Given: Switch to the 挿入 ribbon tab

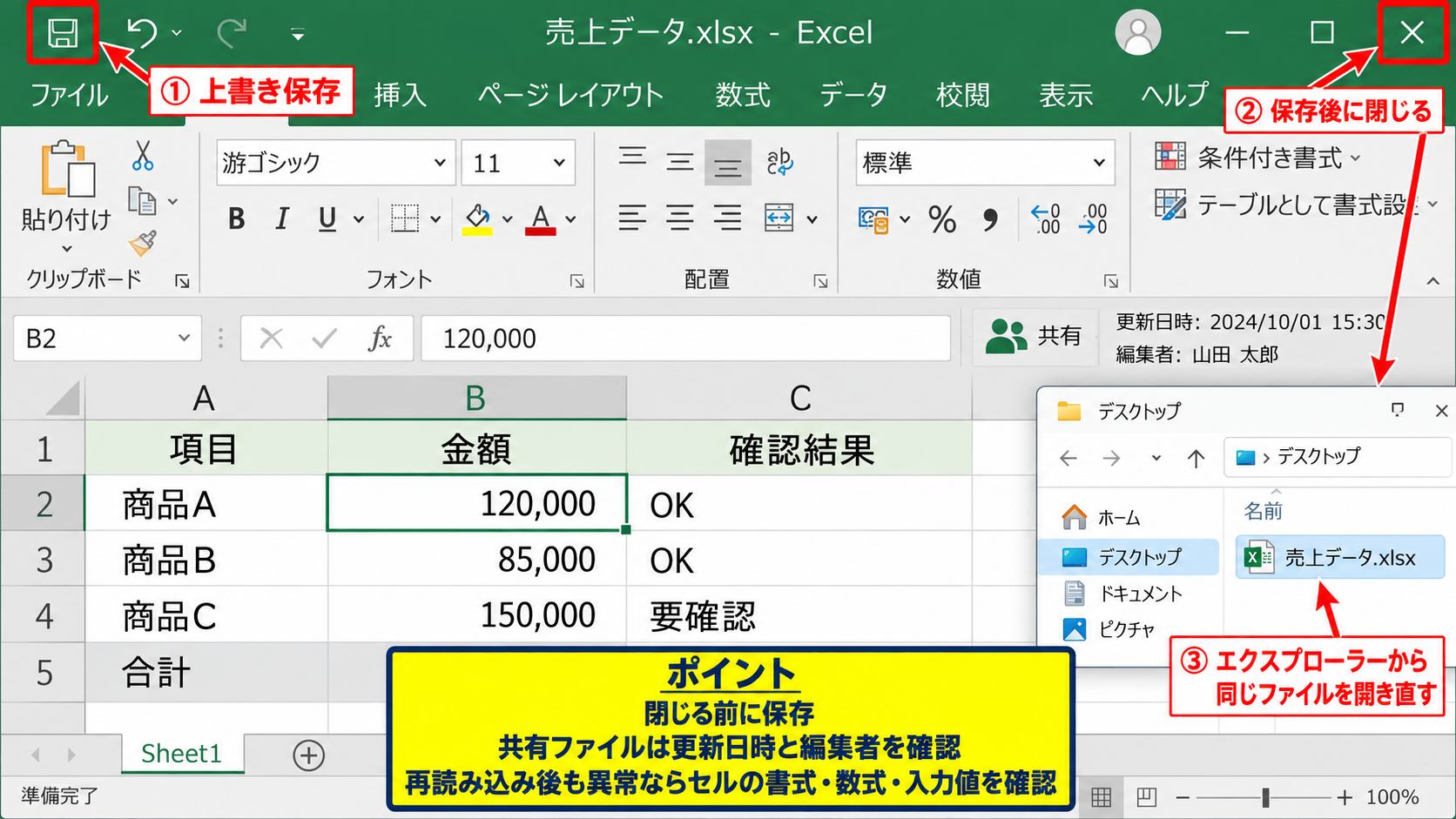Looking at the screenshot, I should pos(401,94).
